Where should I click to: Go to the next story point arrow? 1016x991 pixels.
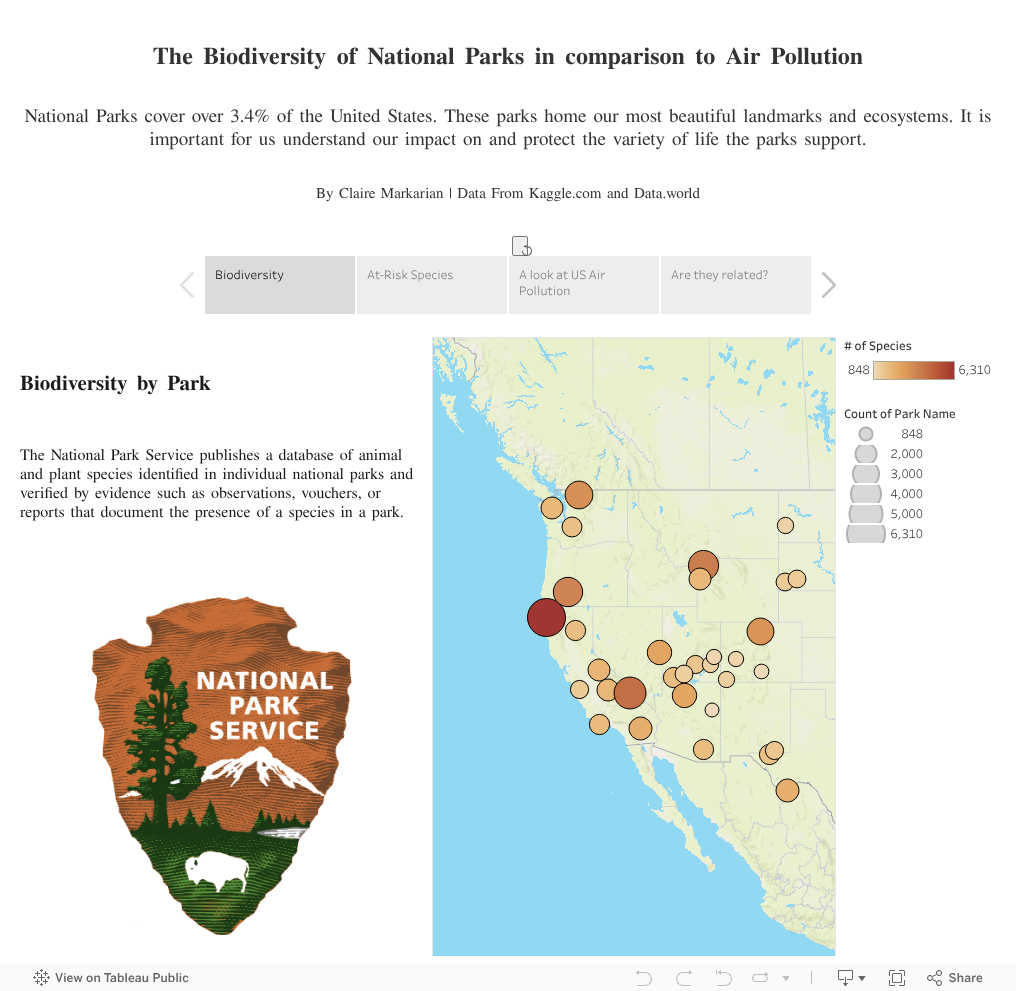[828, 286]
